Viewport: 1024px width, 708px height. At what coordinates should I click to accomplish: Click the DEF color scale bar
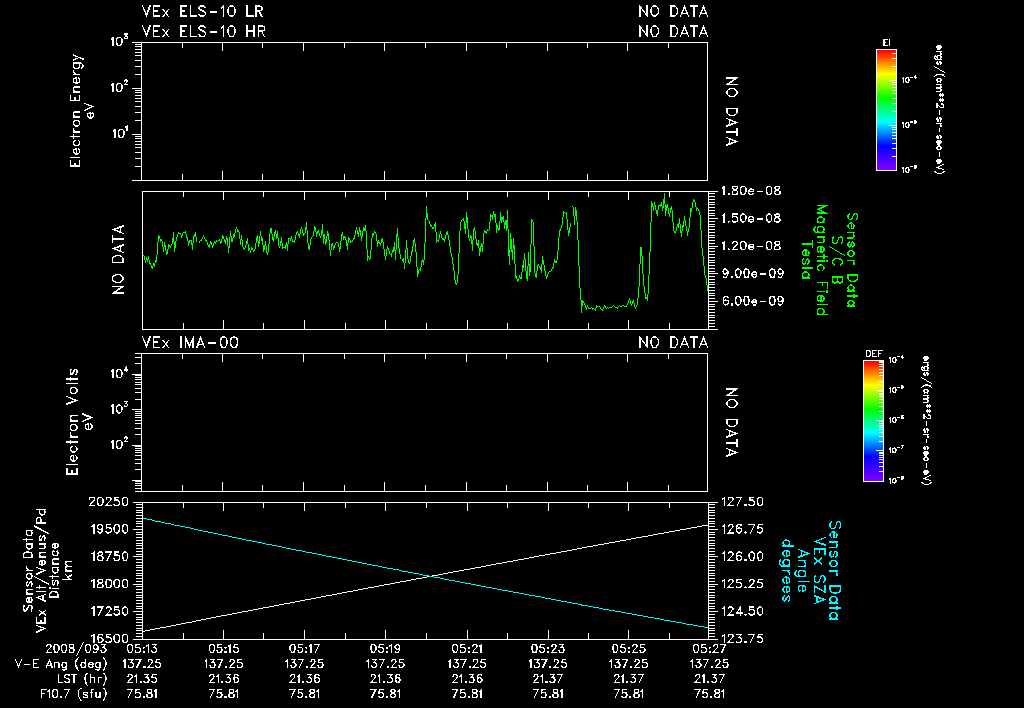[x=873, y=421]
